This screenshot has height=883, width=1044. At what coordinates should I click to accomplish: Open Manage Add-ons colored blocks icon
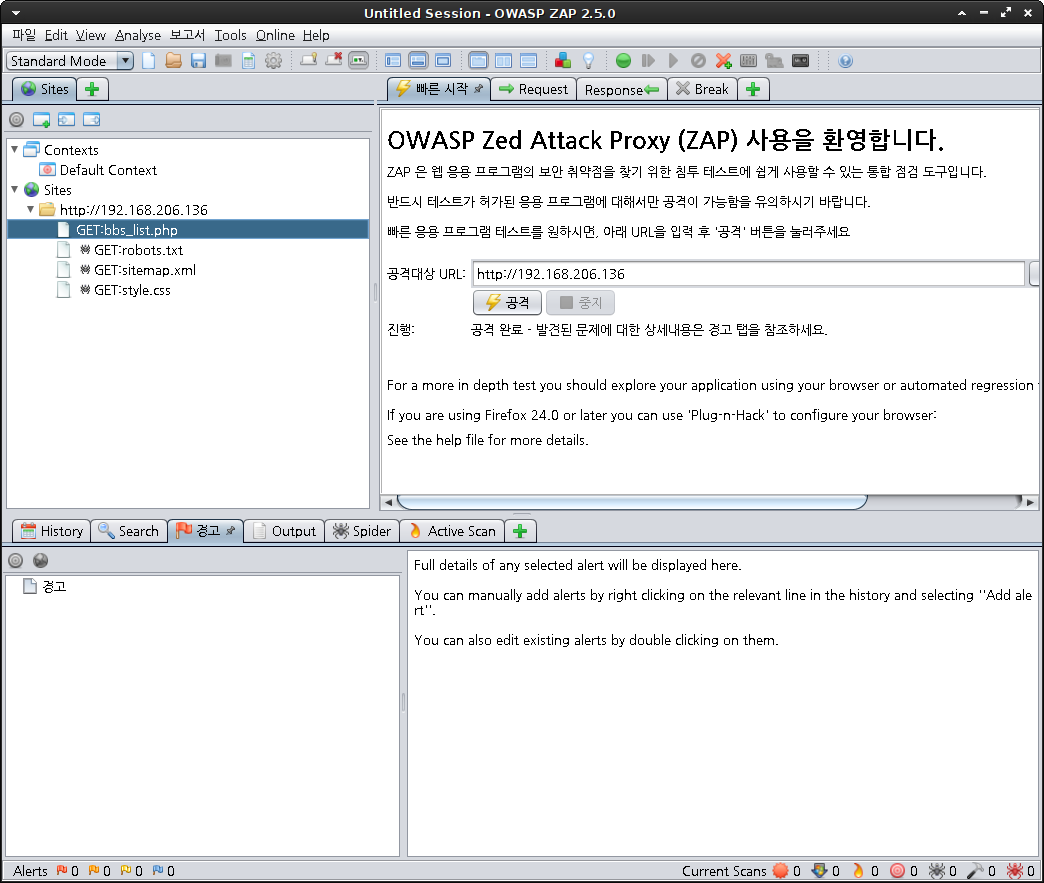[563, 61]
